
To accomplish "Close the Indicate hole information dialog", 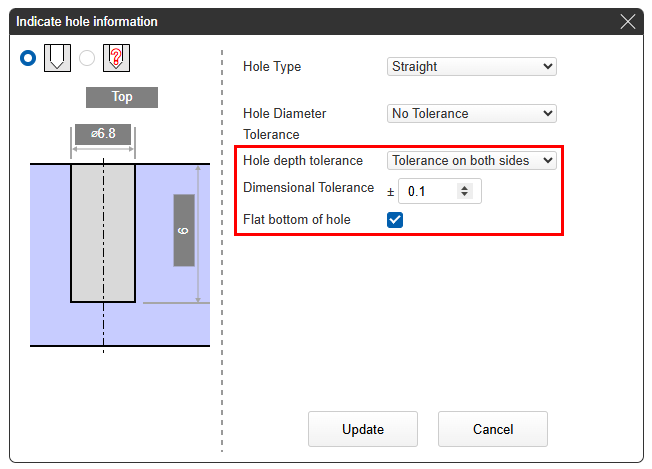I will pos(628,22).
